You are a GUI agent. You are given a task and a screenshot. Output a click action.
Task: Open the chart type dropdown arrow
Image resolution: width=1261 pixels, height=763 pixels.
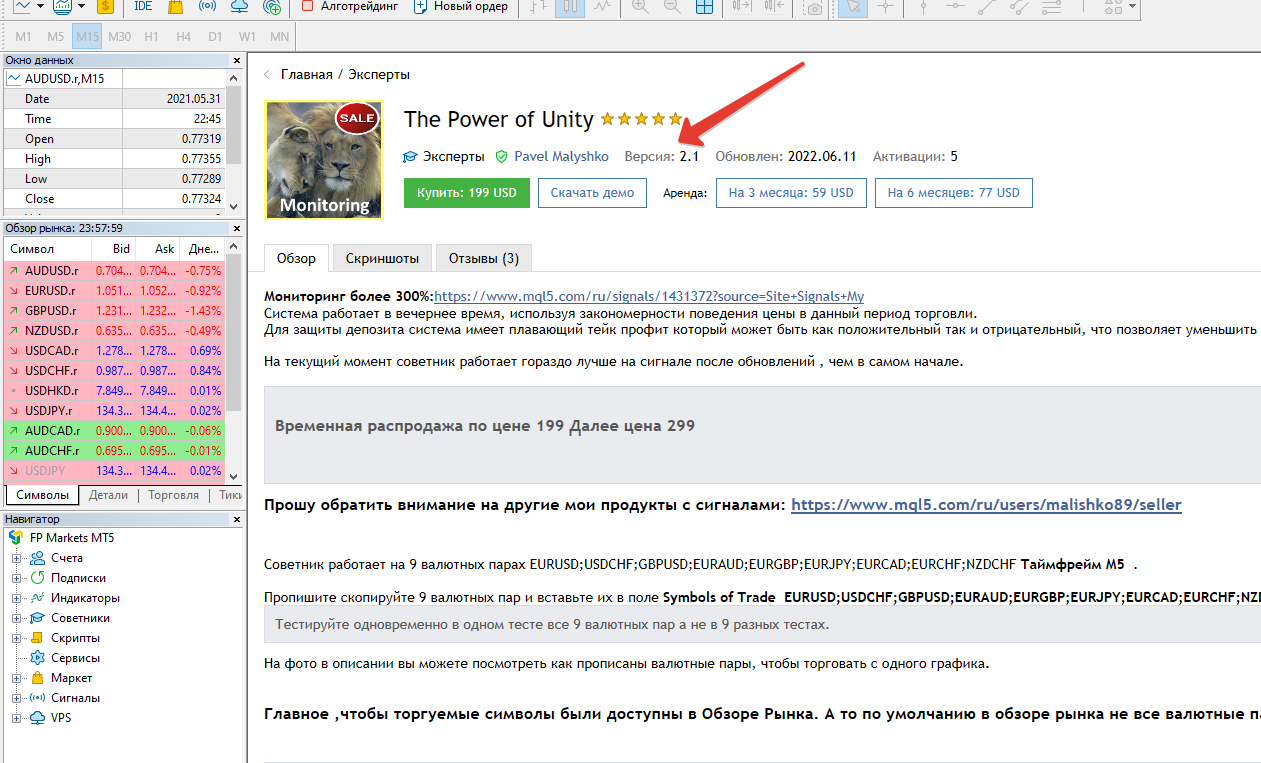pos(38,6)
